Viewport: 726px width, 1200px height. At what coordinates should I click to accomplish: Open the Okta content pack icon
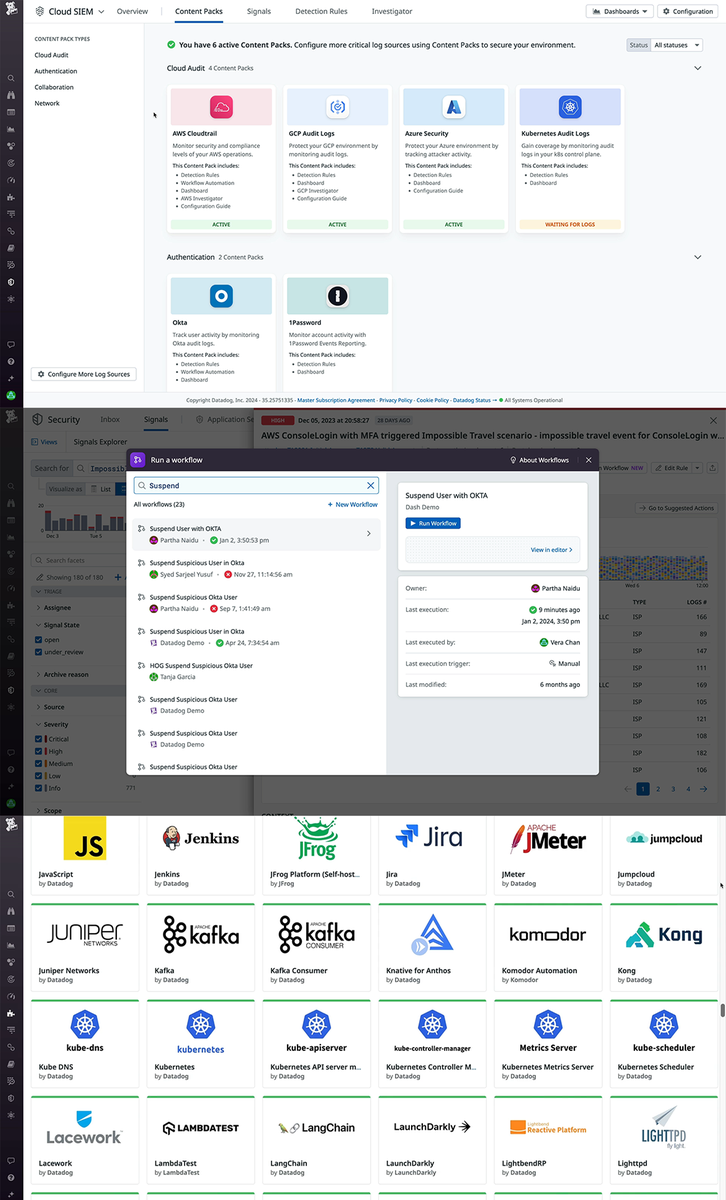pos(221,296)
